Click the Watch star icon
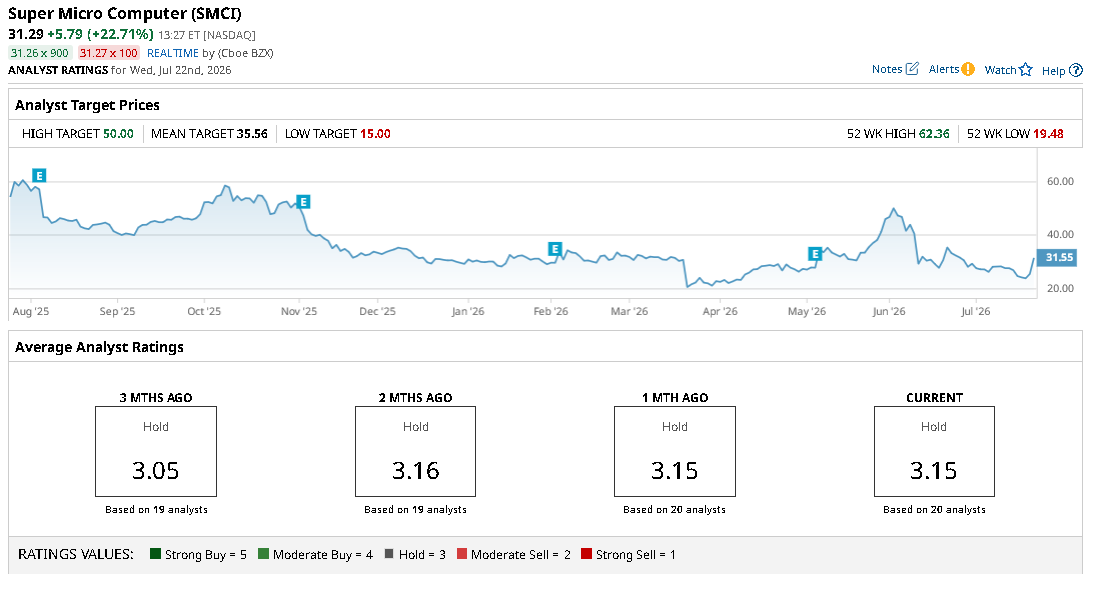The image size is (1100, 595). click(1026, 69)
